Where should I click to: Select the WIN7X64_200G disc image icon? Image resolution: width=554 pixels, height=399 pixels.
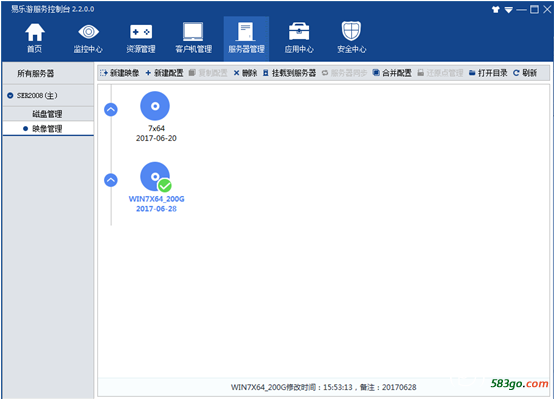[x=155, y=176]
